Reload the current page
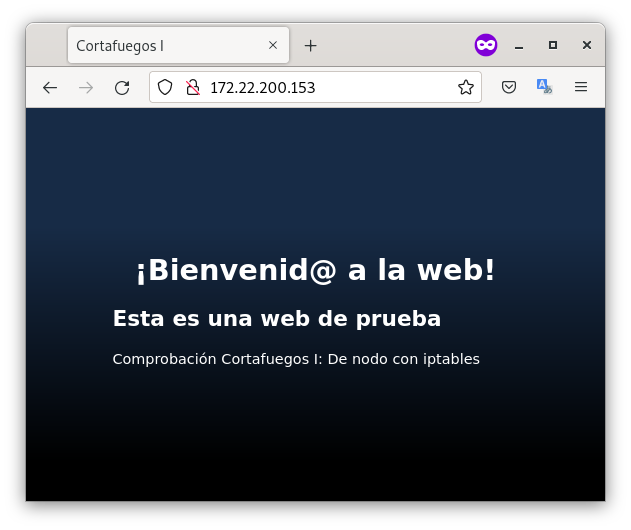This screenshot has height=530, width=631. coord(122,88)
